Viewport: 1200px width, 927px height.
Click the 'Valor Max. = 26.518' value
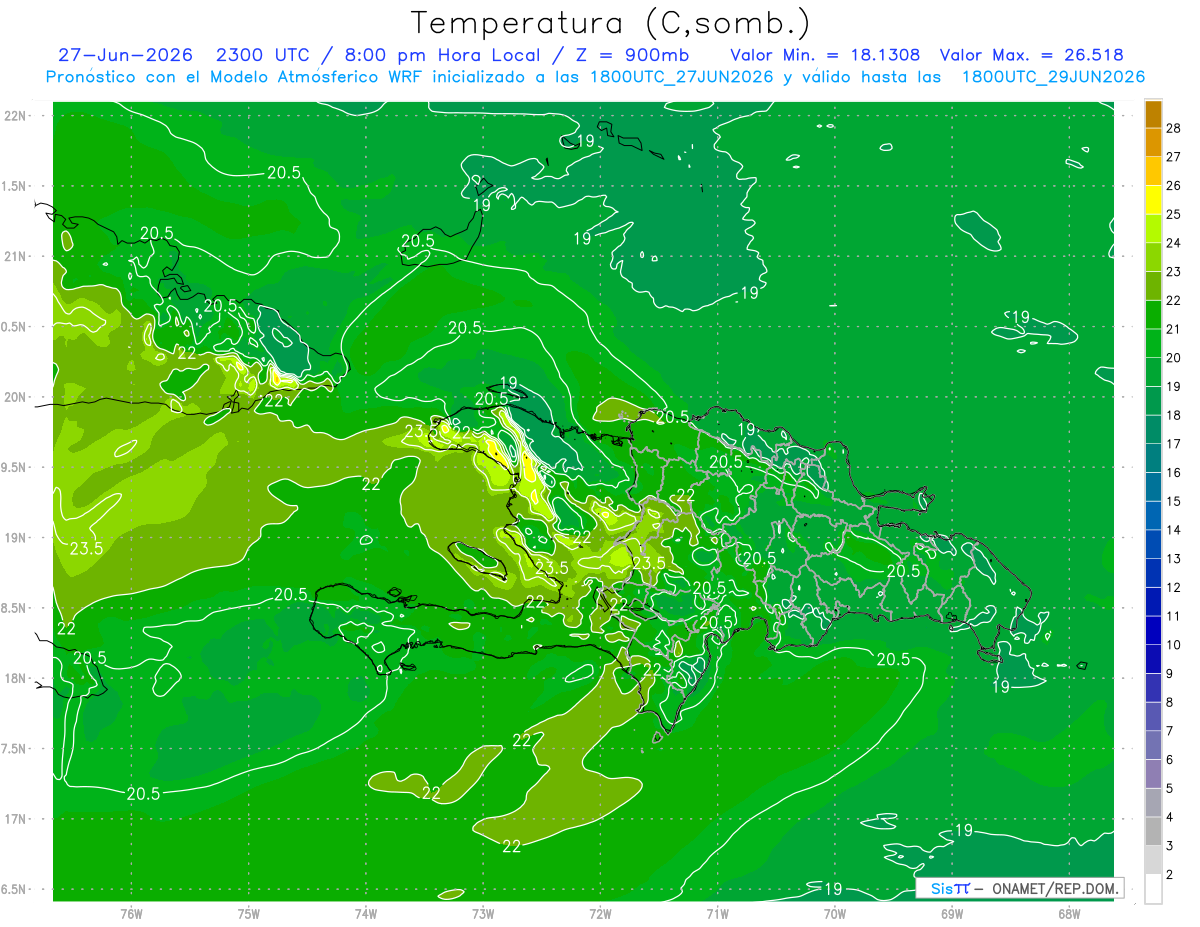click(1031, 55)
